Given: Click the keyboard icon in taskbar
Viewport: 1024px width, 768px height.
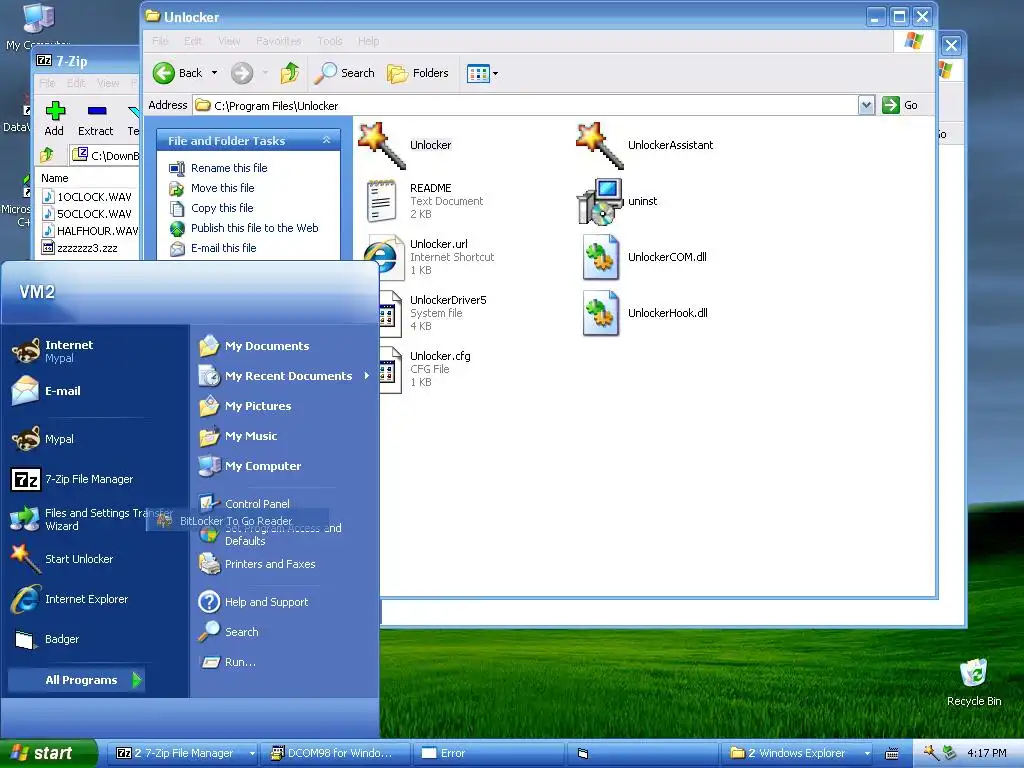Looking at the screenshot, I should pyautogui.click(x=891, y=754).
